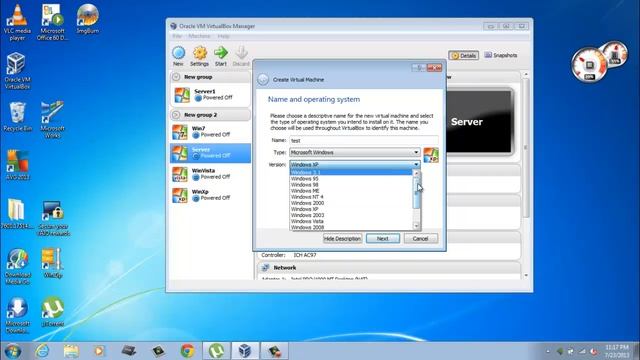Image resolution: width=640 pixels, height=360 pixels.
Task: Open ImgBurn desktop icon
Action: coord(87,19)
